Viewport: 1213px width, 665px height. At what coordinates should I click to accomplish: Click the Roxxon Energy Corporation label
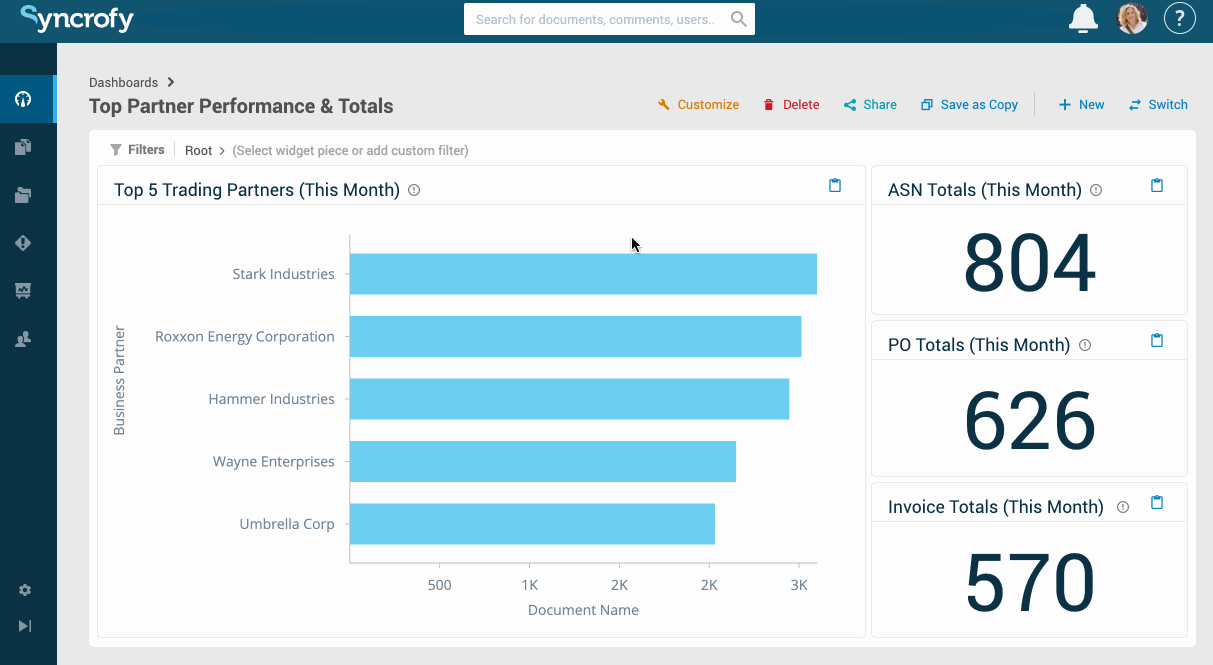point(245,337)
